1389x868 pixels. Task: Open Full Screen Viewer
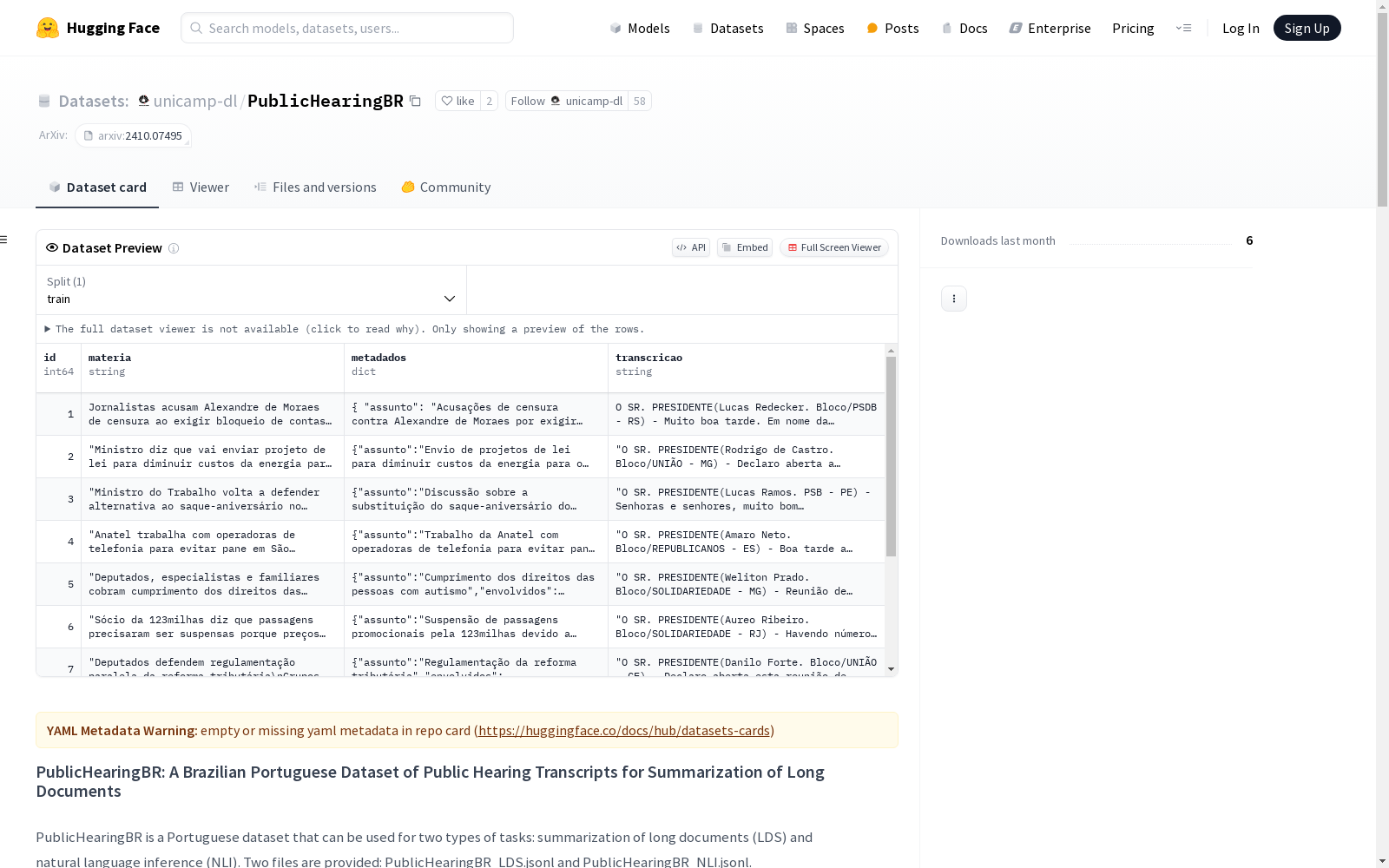(x=834, y=247)
